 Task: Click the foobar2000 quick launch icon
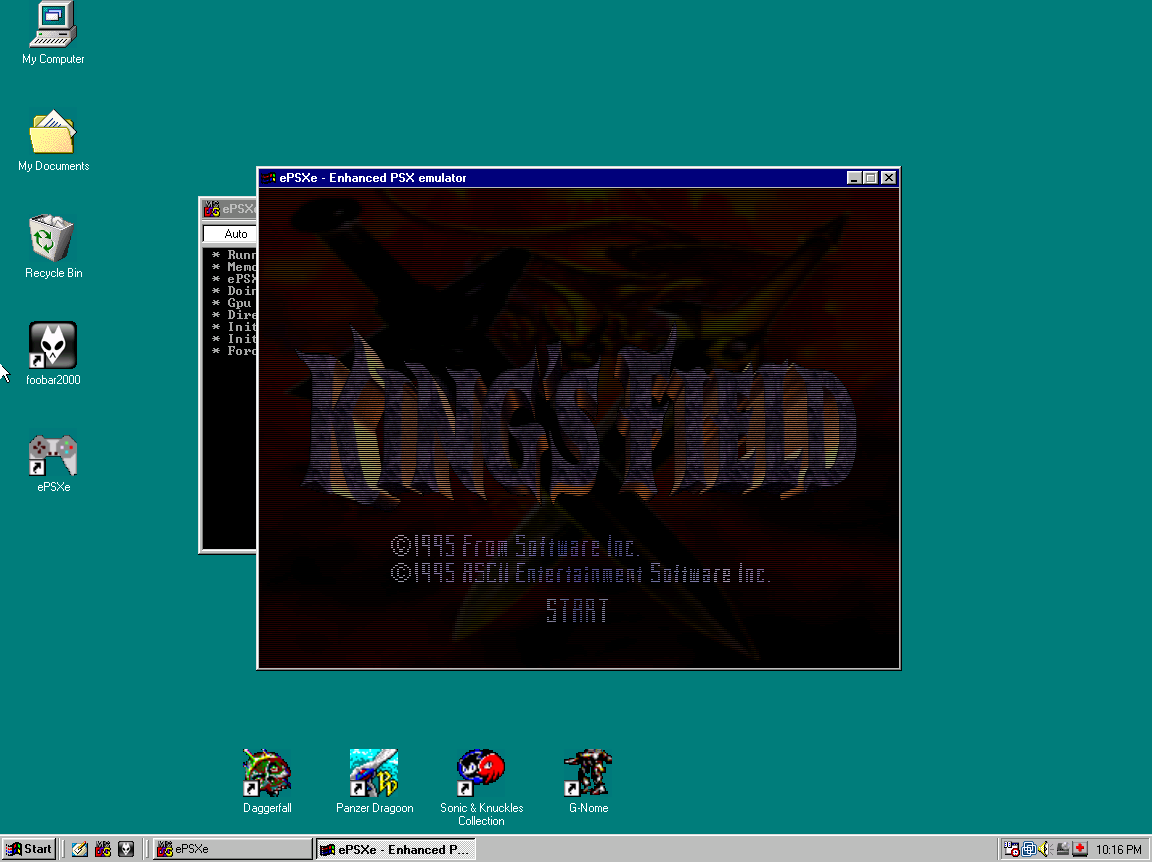click(x=126, y=849)
